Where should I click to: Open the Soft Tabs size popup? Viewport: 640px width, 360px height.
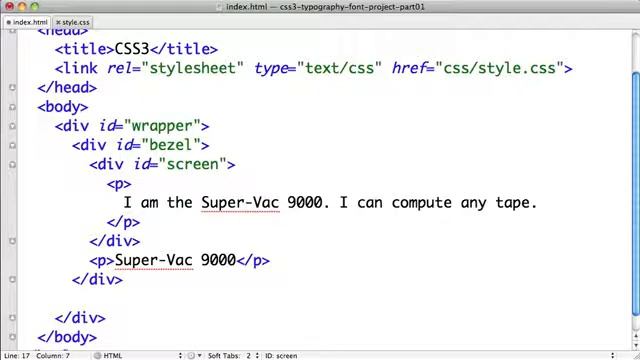click(x=233, y=356)
